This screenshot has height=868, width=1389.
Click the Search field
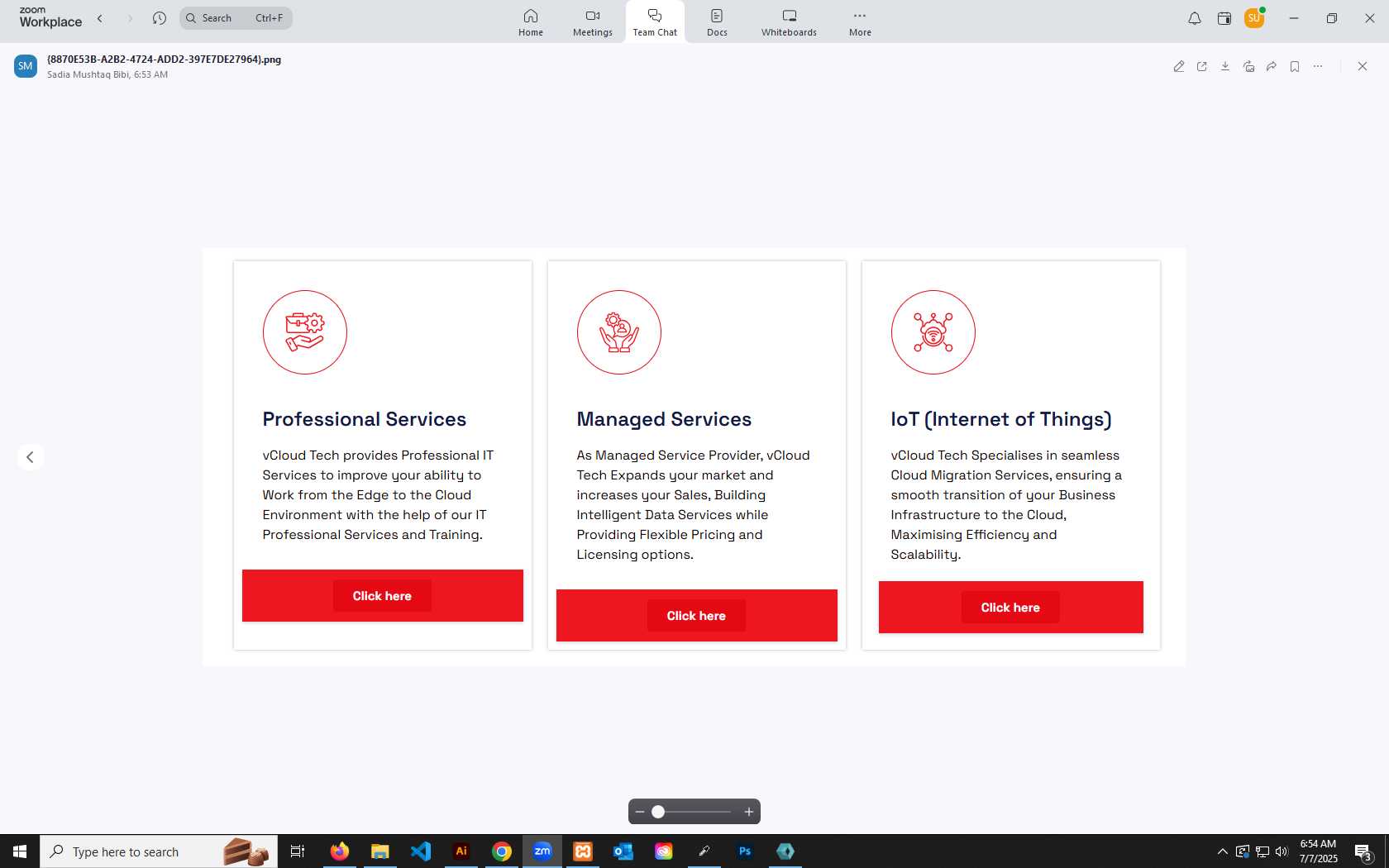click(x=236, y=18)
